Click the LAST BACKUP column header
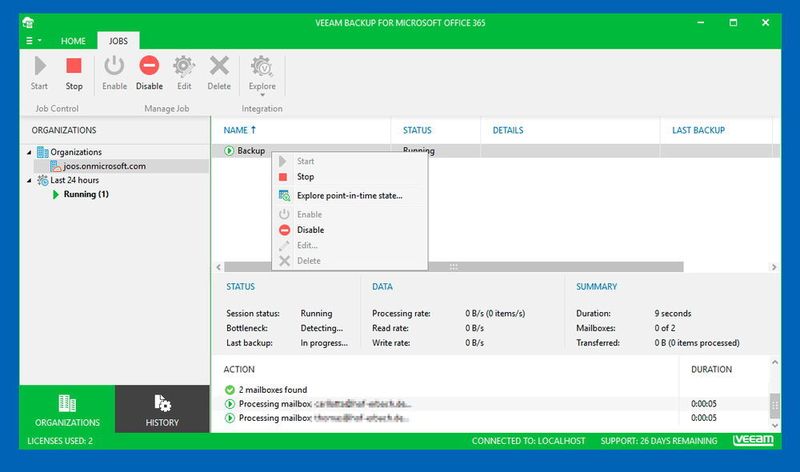 tap(698, 130)
